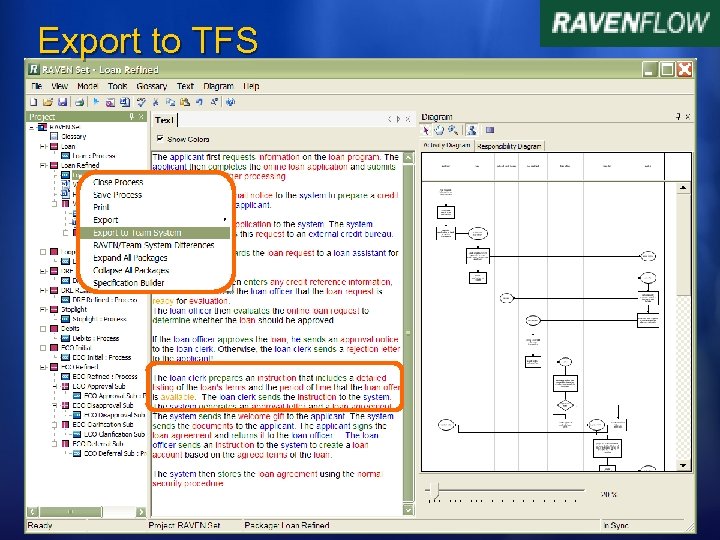Open the Glossary menu
Screen dimensions: 720x540
[152, 86]
